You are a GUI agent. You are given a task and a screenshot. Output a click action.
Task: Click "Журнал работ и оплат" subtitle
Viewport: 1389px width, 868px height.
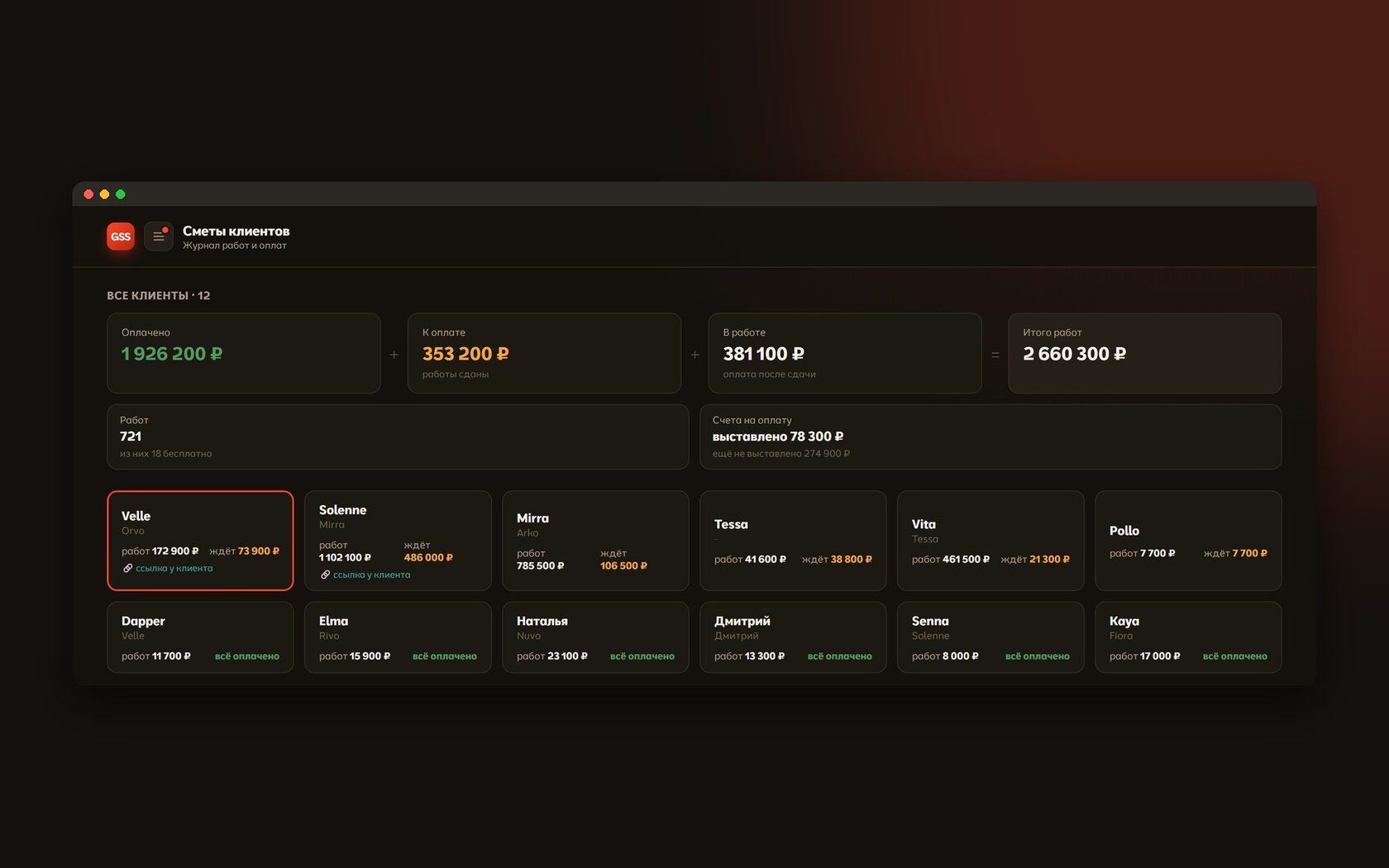pyautogui.click(x=235, y=246)
